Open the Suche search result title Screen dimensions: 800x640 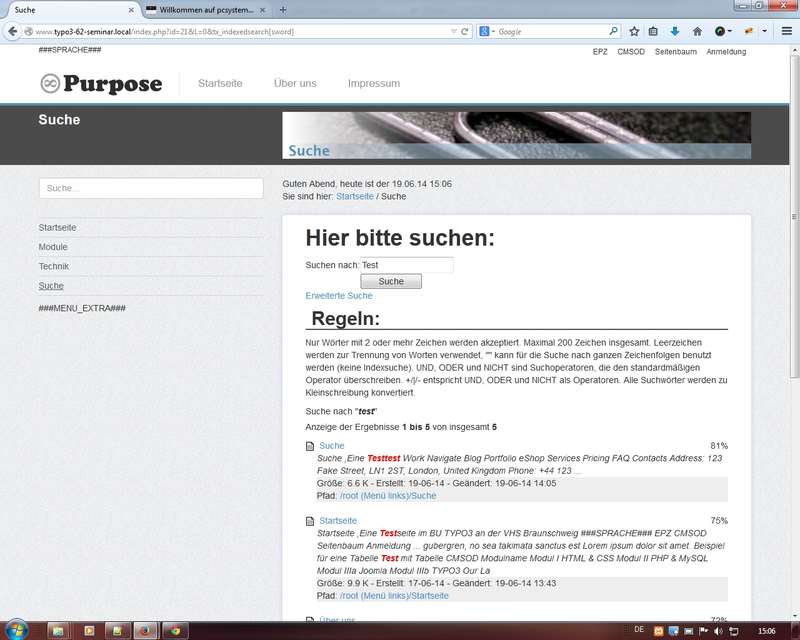332,446
